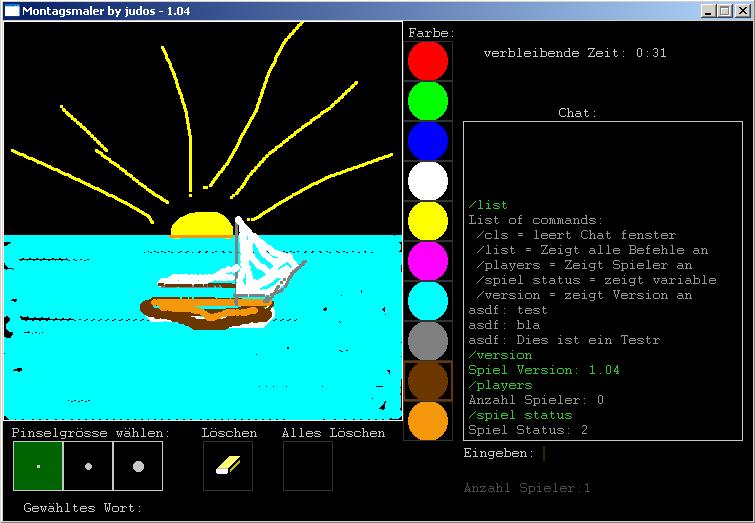Choose the yellow color circle
The image size is (755, 523).
tap(428, 221)
